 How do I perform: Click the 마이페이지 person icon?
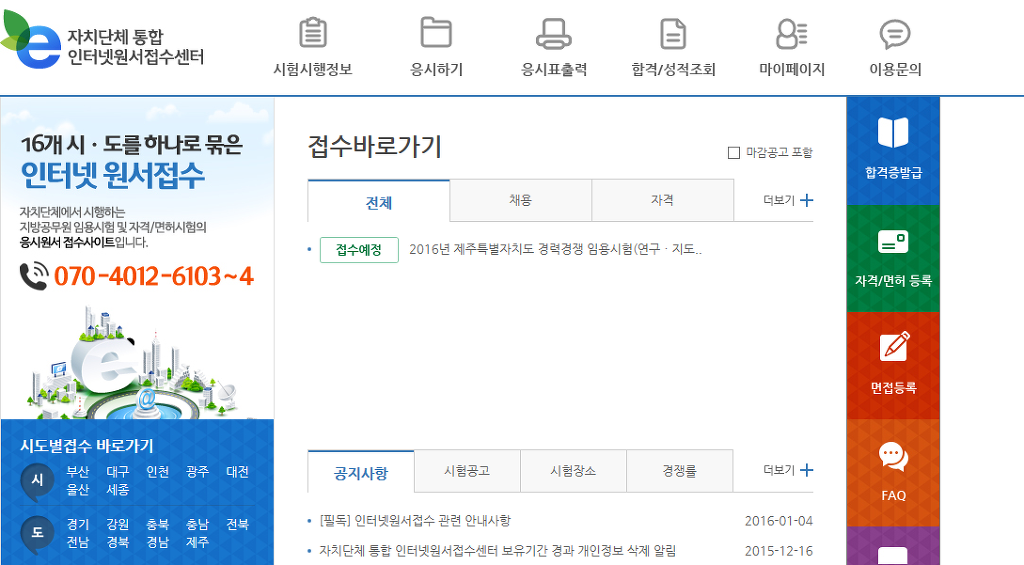[x=791, y=34]
